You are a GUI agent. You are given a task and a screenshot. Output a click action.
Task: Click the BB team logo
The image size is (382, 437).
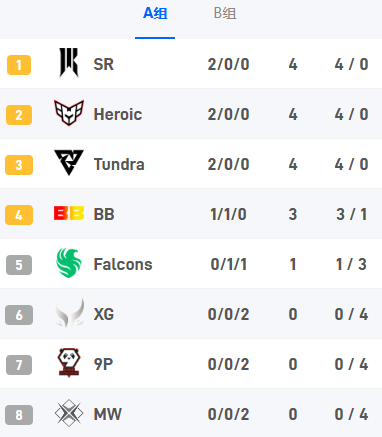click(69, 213)
